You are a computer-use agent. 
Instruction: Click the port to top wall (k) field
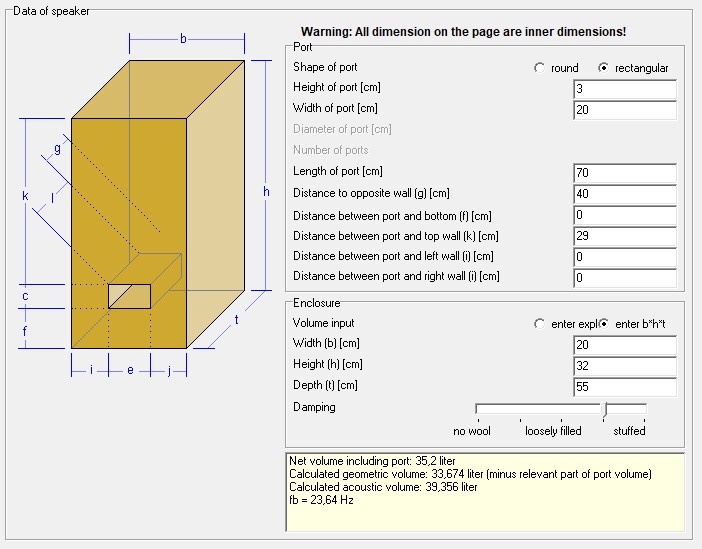click(625, 236)
